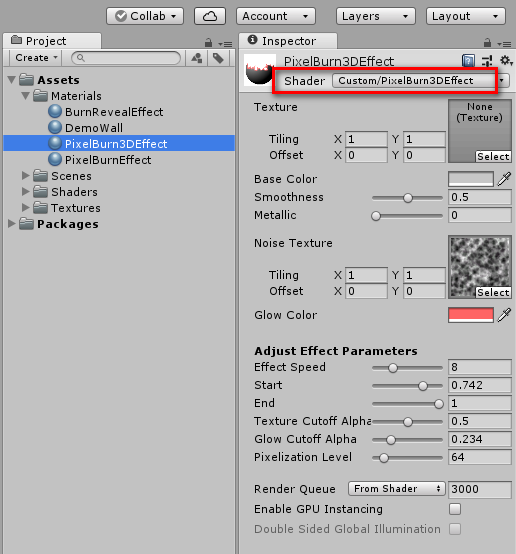Image resolution: width=516 pixels, height=554 pixels.
Task: Open the Account dropdown
Action: point(276,16)
